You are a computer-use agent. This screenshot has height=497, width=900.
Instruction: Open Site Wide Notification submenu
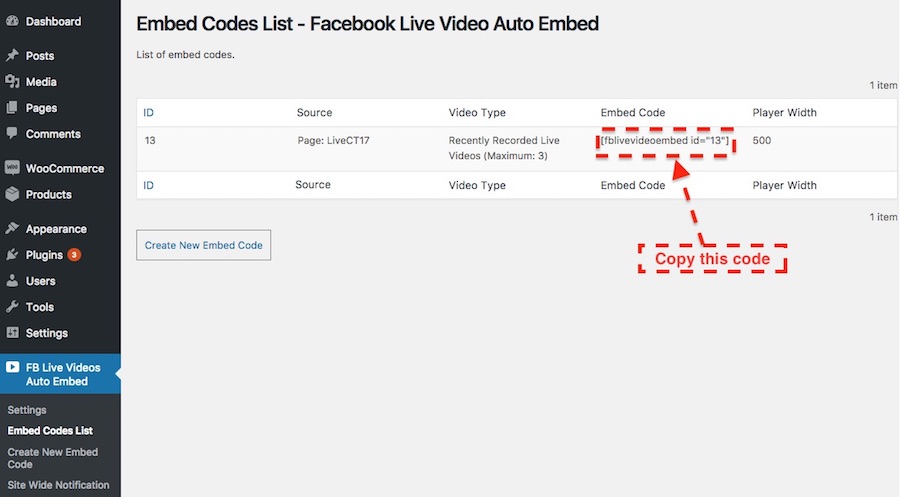click(x=58, y=485)
